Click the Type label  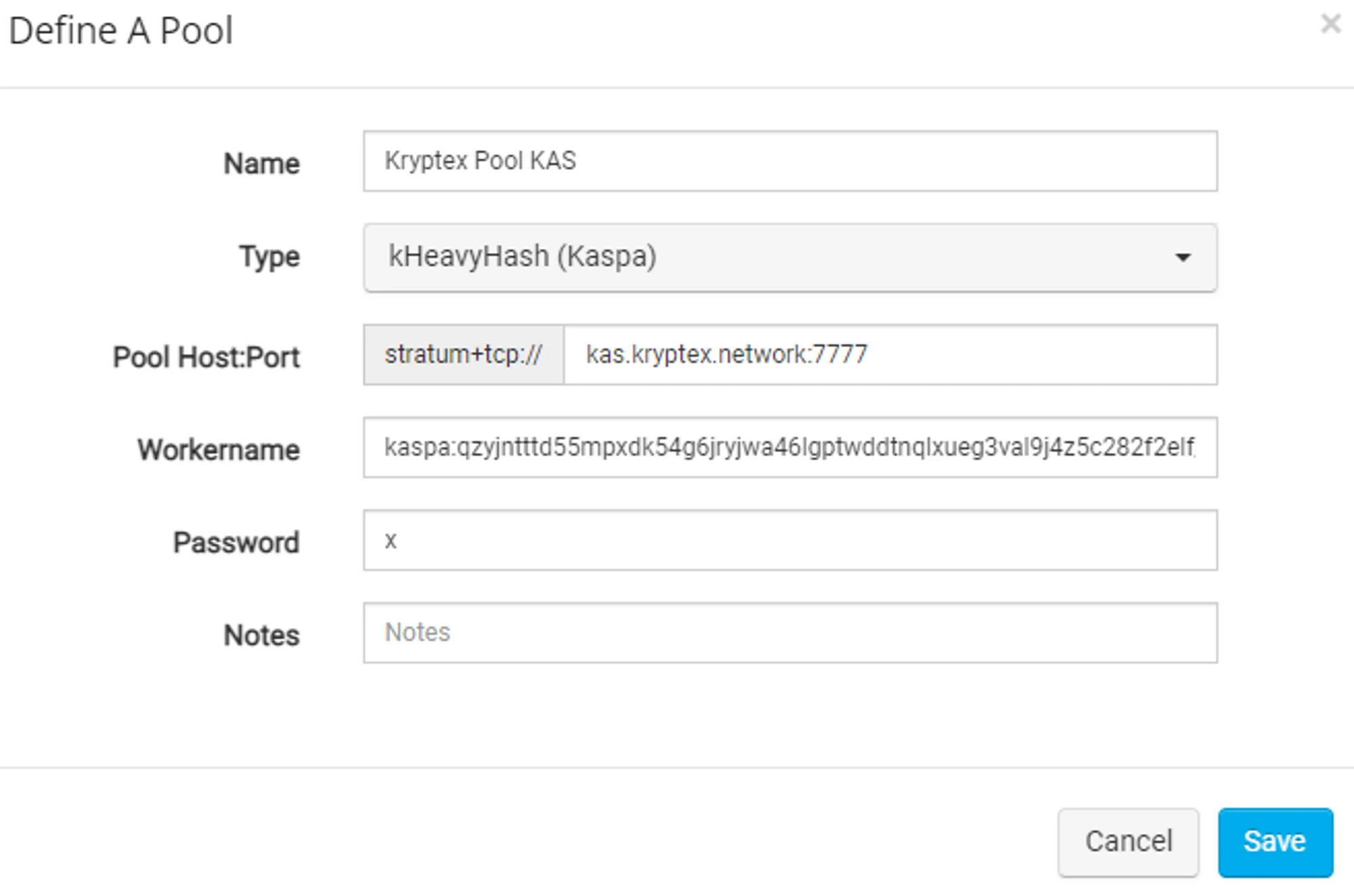(x=269, y=257)
